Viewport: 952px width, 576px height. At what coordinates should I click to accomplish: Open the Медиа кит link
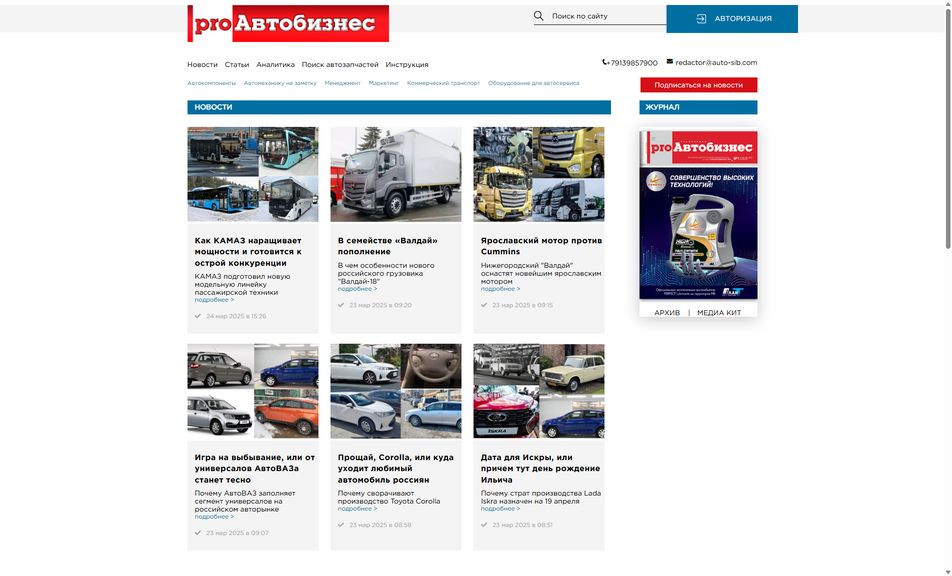coord(719,313)
